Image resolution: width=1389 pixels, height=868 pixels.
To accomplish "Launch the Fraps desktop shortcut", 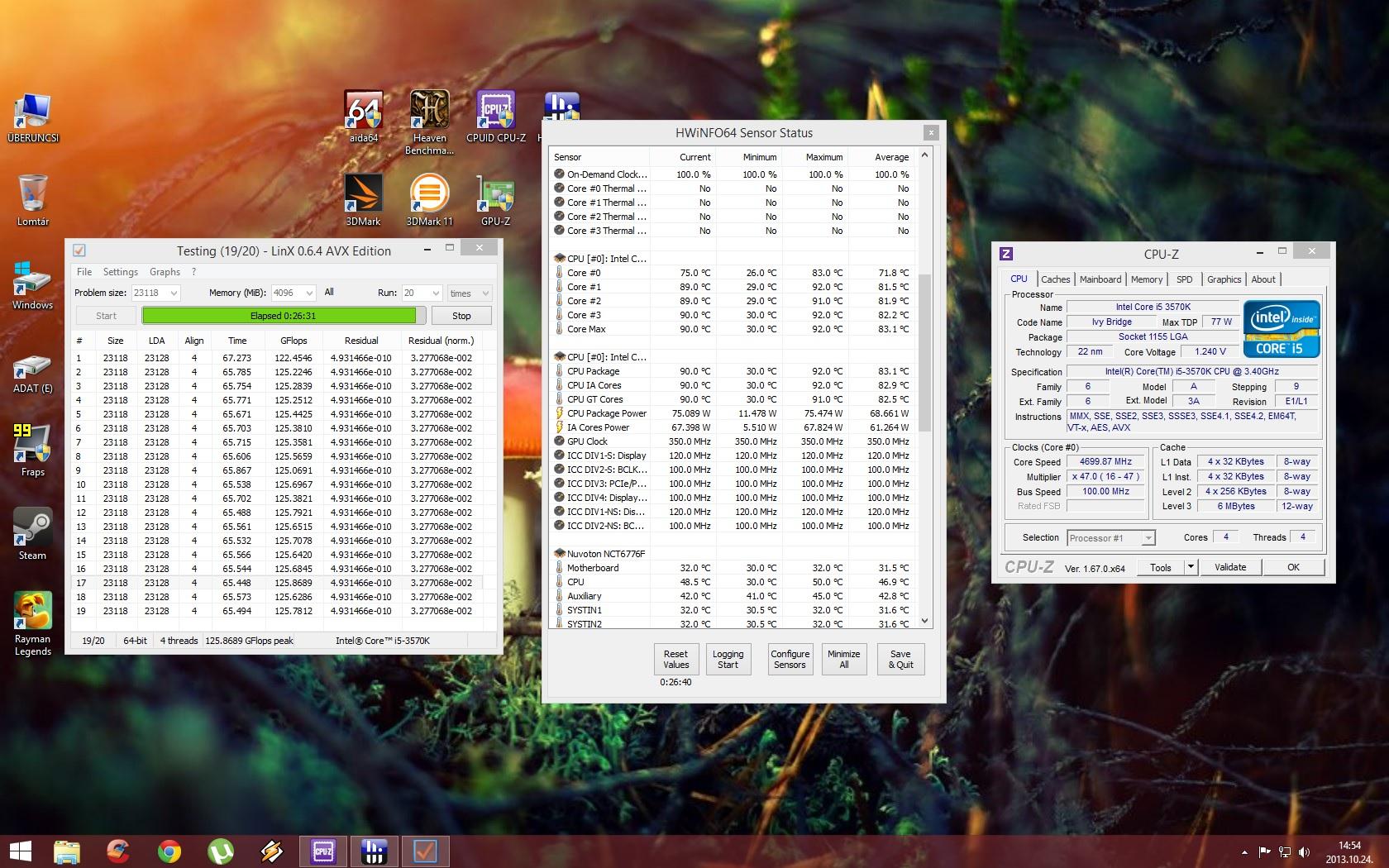I will 33,451.
